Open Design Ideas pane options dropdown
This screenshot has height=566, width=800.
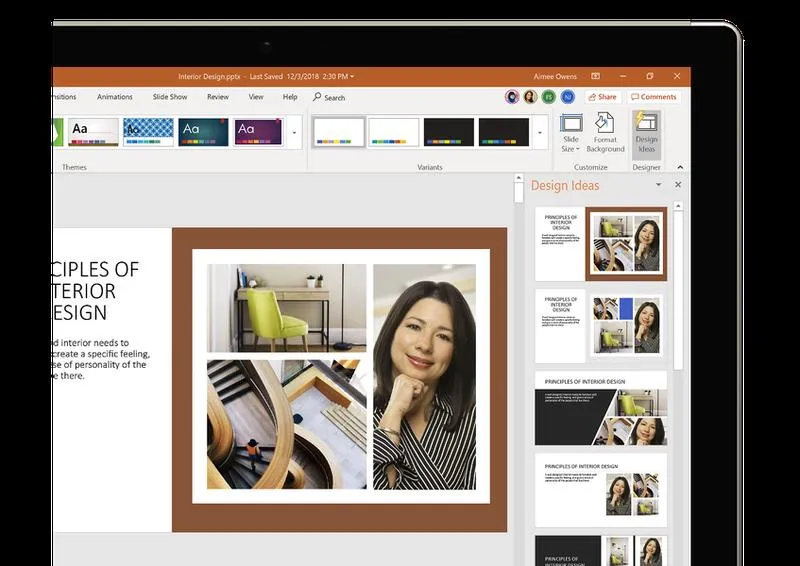tap(658, 185)
